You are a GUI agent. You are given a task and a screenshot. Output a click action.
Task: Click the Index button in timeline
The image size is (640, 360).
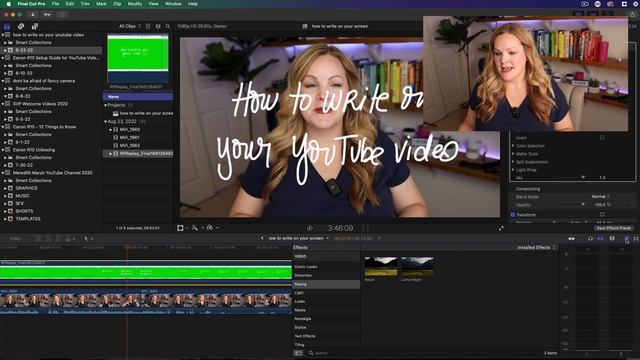tap(16, 238)
